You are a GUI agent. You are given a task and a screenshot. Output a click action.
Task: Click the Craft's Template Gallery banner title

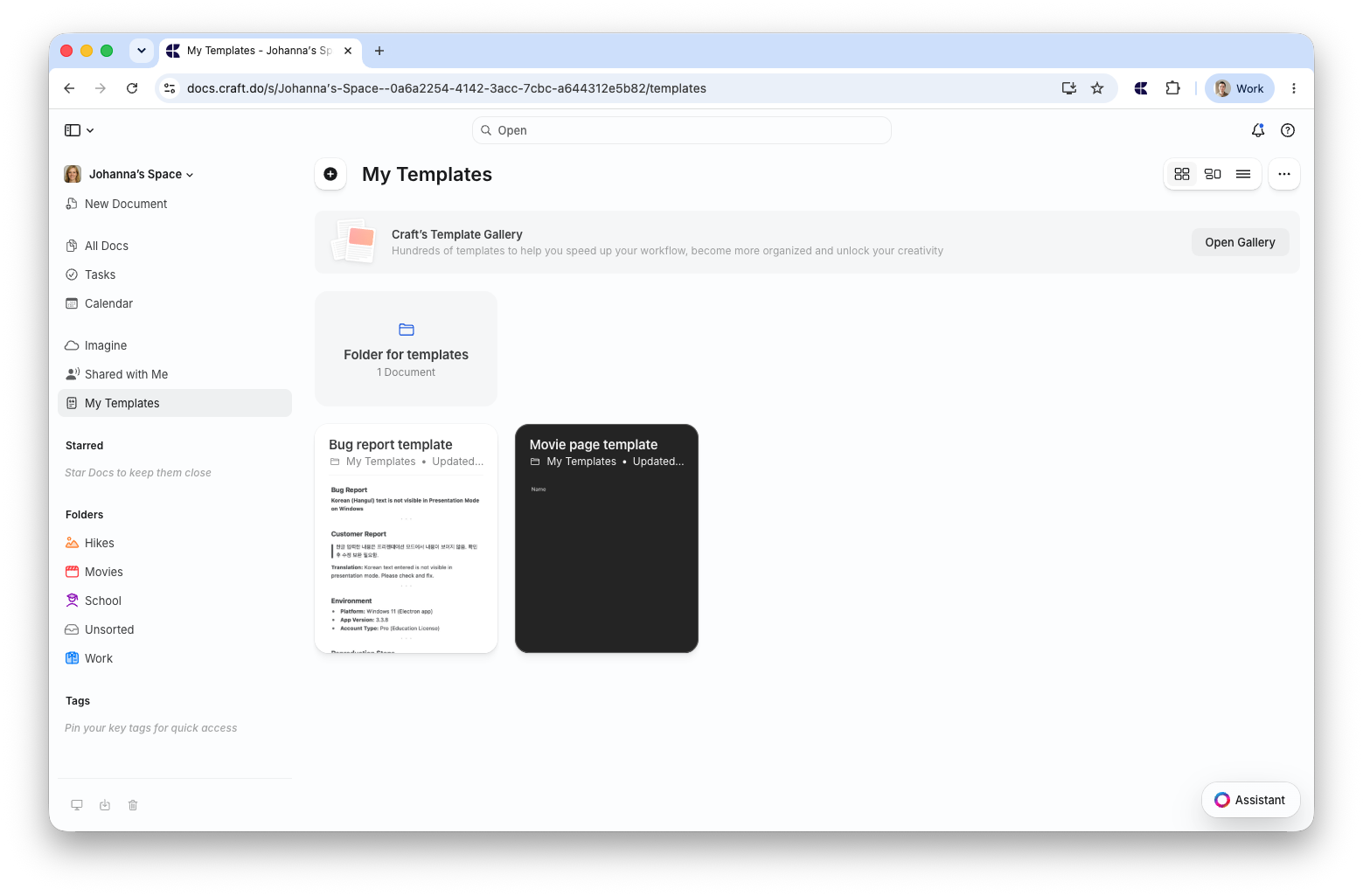tap(457, 234)
